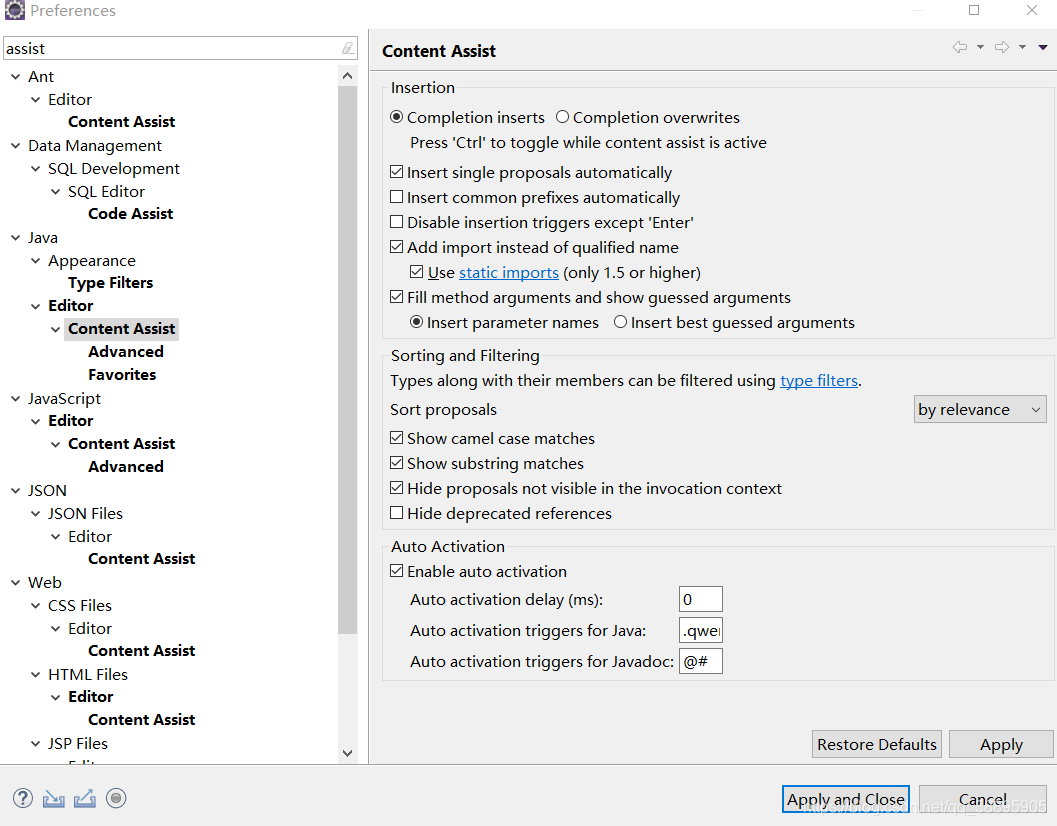
Task: Enable Hide deprecated references
Action: (397, 513)
